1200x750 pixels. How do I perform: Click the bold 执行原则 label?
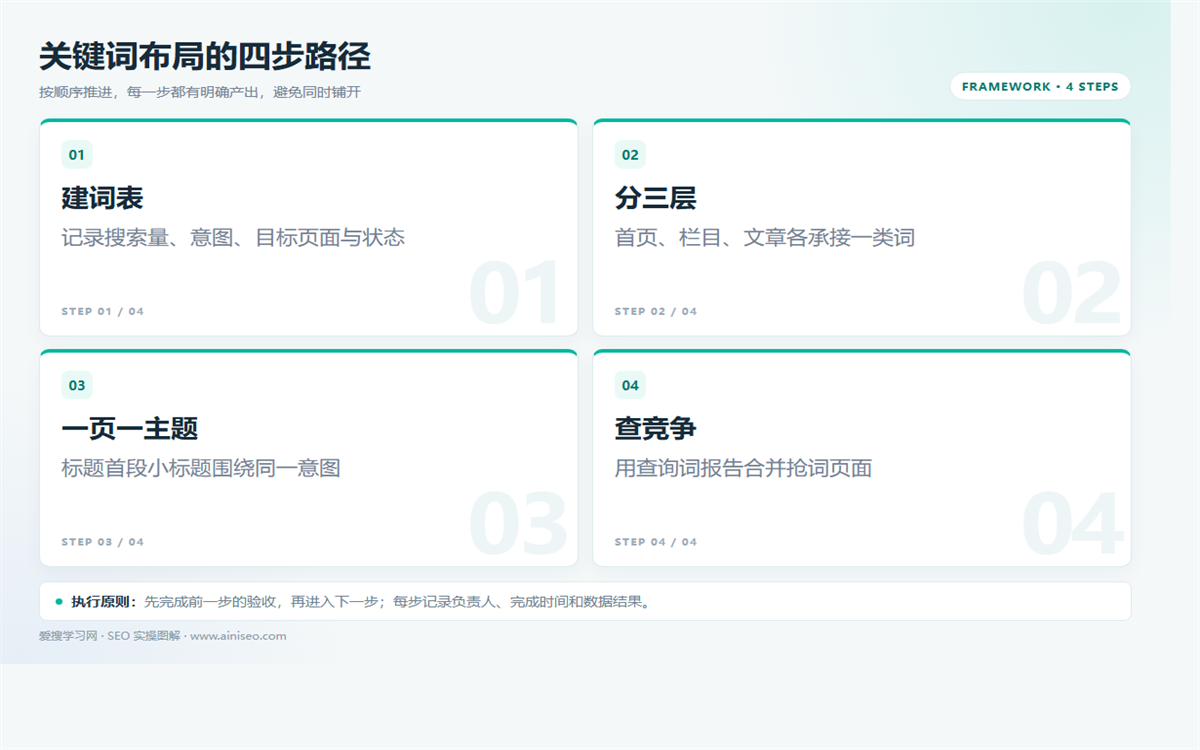(104, 602)
